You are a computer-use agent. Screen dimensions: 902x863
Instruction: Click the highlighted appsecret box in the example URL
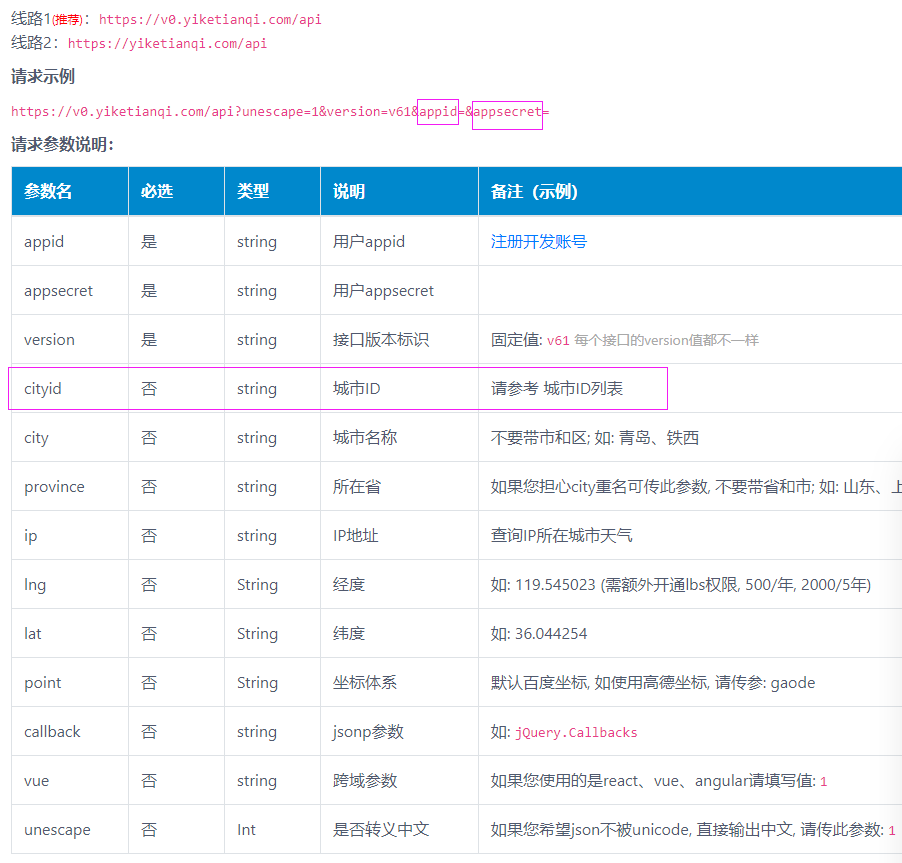[507, 111]
